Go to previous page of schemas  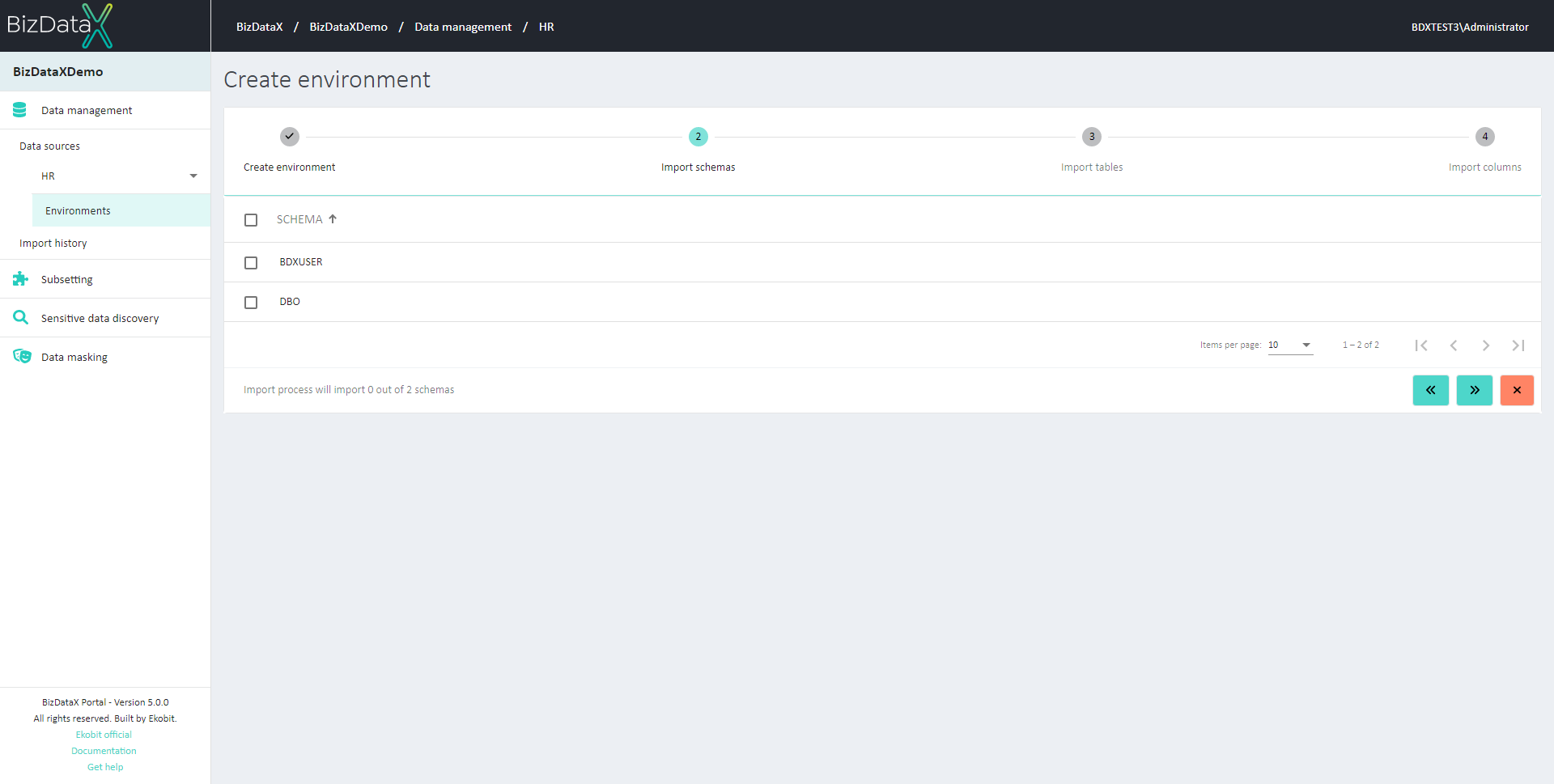tap(1454, 345)
